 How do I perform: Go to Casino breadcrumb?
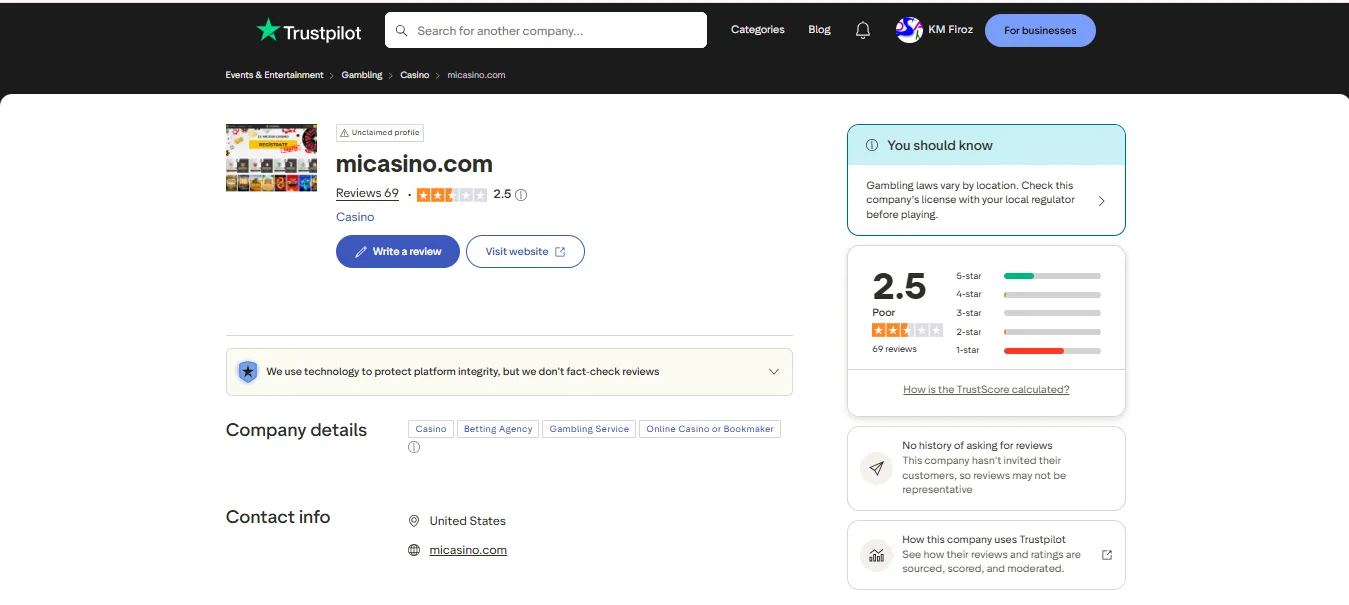click(415, 75)
